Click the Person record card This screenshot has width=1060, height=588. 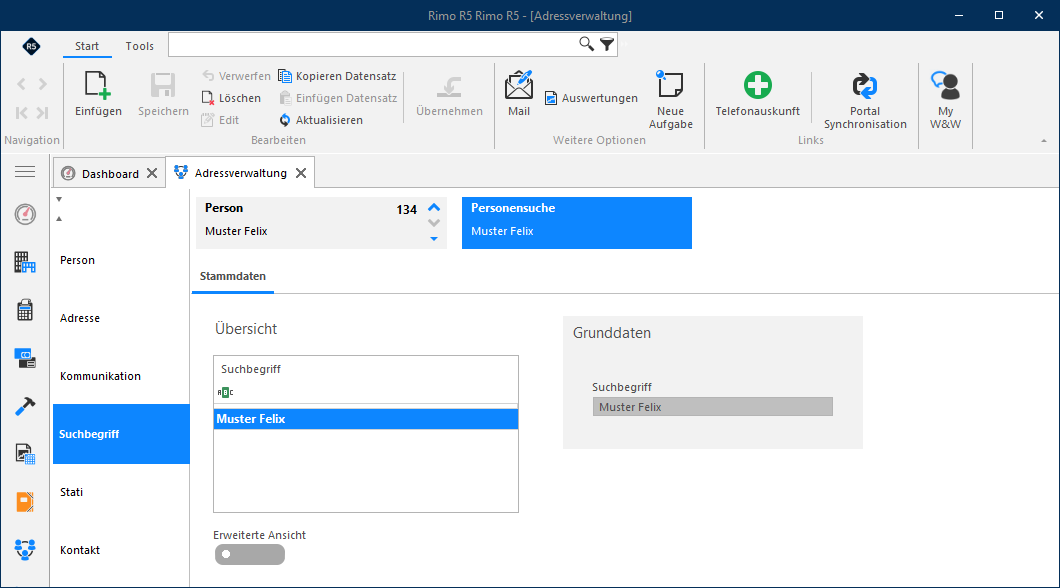pyautogui.click(x=321, y=223)
